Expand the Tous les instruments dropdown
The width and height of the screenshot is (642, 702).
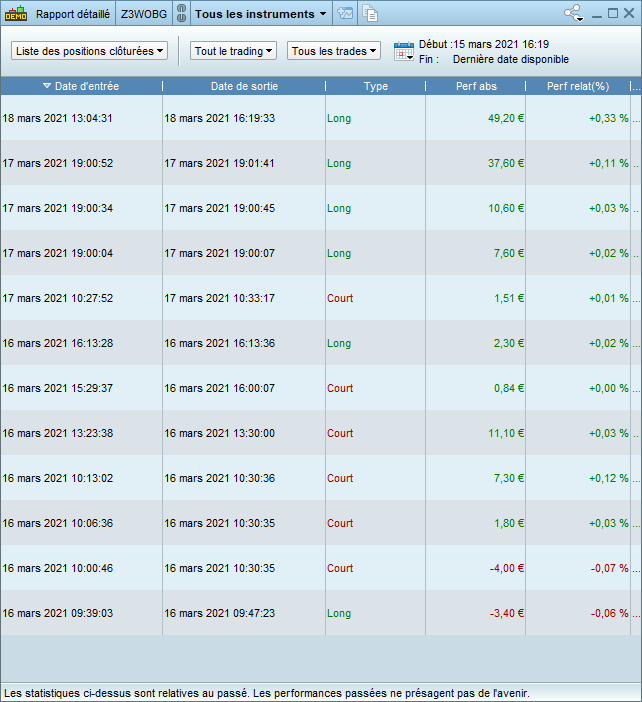[261, 14]
